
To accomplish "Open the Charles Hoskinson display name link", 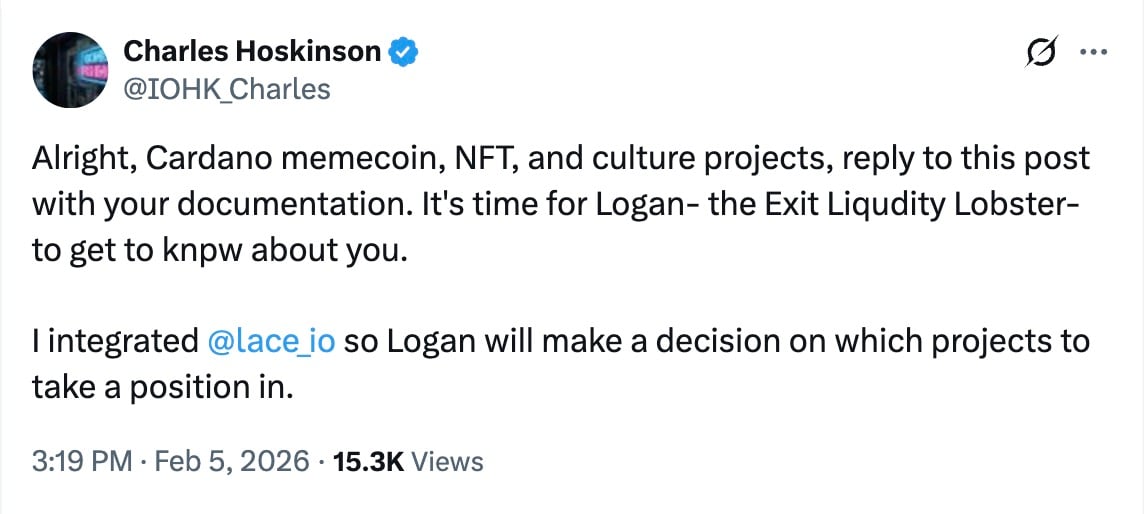I will (x=251, y=51).
